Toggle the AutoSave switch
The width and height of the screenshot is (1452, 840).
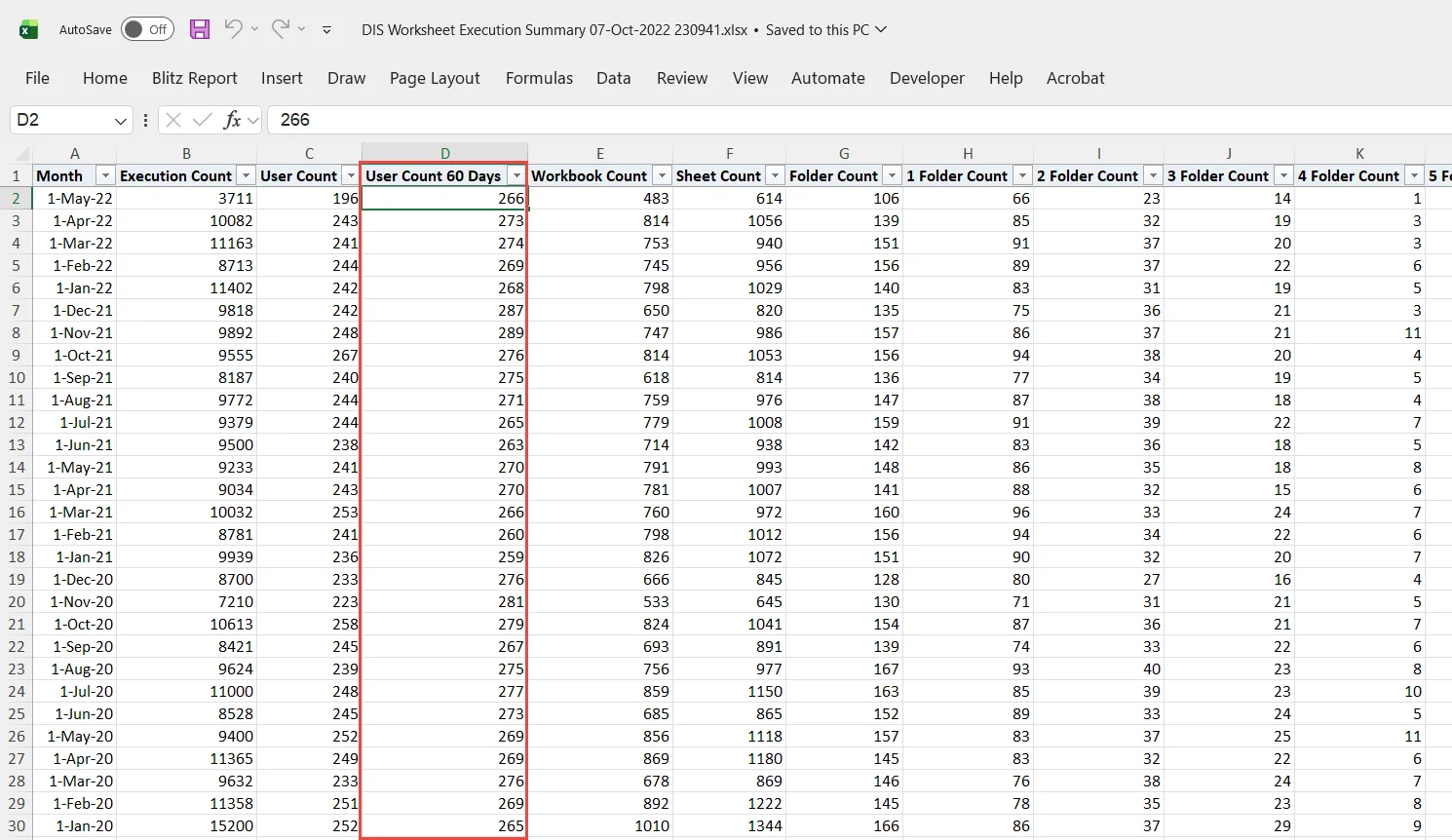[147, 29]
